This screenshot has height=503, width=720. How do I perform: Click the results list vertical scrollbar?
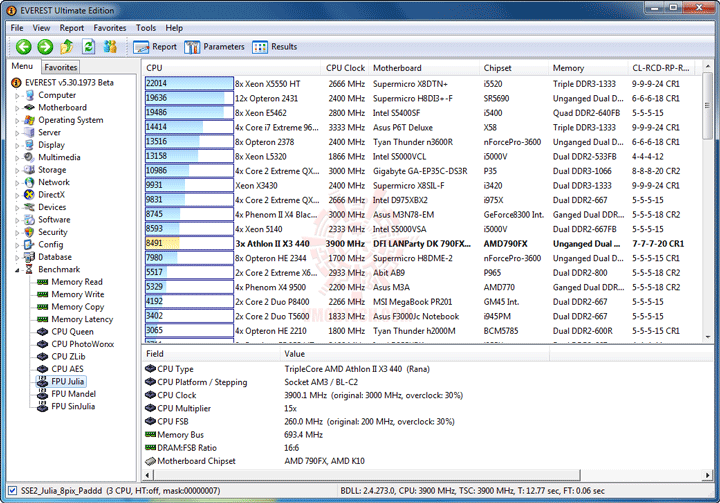(x=708, y=202)
